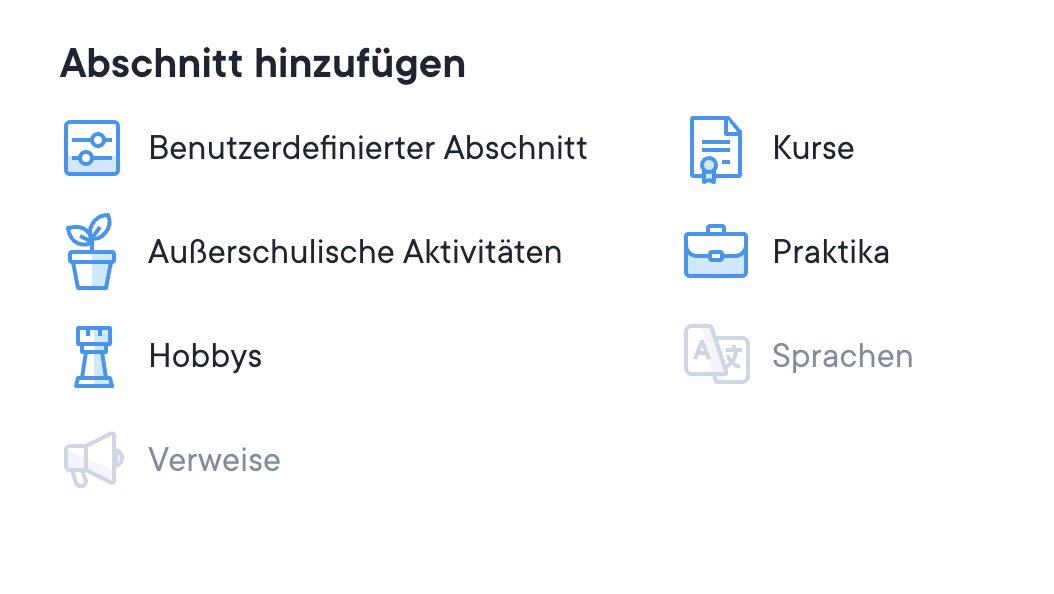Open Kurse using the diploma icon

tap(716, 148)
